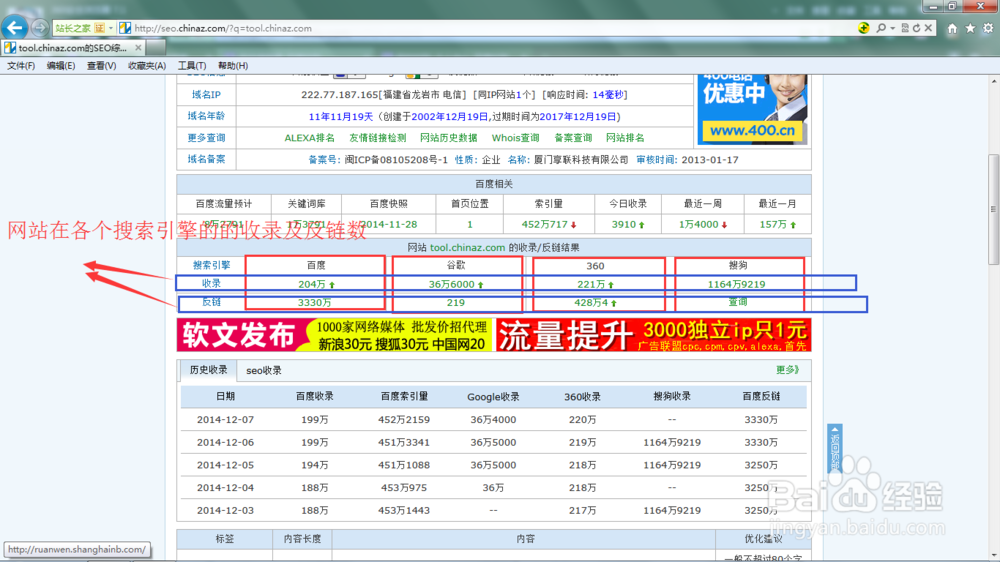
Task: Click the 最近一月 value 157万
Action: pyautogui.click(x=773, y=225)
